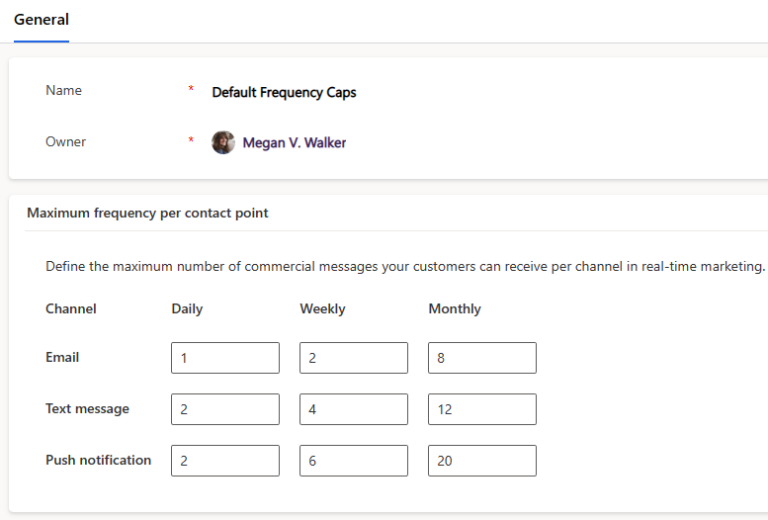Edit the Name field Default Frequency Caps
768x520 pixels.
(284, 92)
